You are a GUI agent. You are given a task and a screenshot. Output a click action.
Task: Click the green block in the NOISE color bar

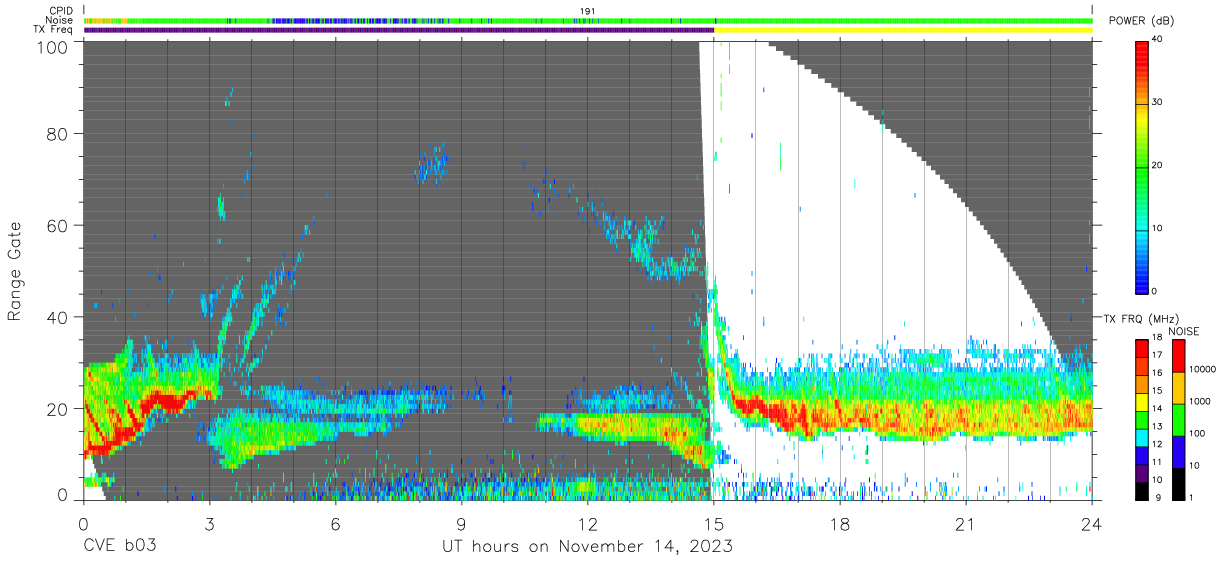pos(1178,419)
